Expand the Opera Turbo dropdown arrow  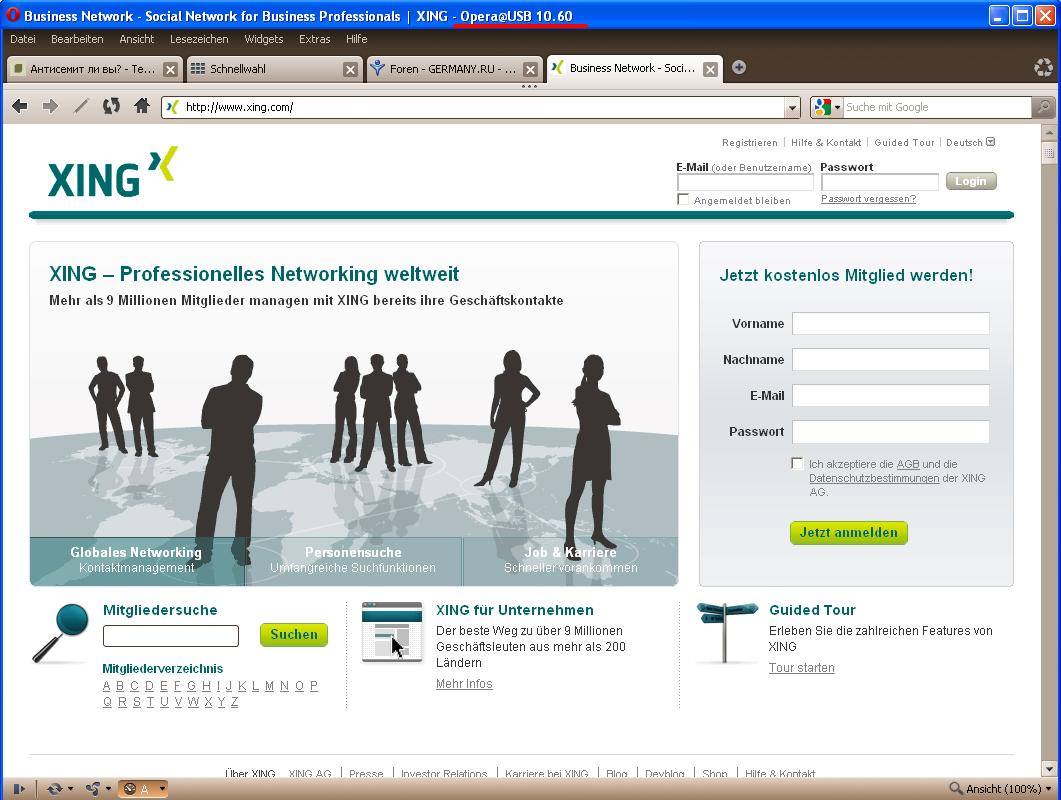pos(162,788)
